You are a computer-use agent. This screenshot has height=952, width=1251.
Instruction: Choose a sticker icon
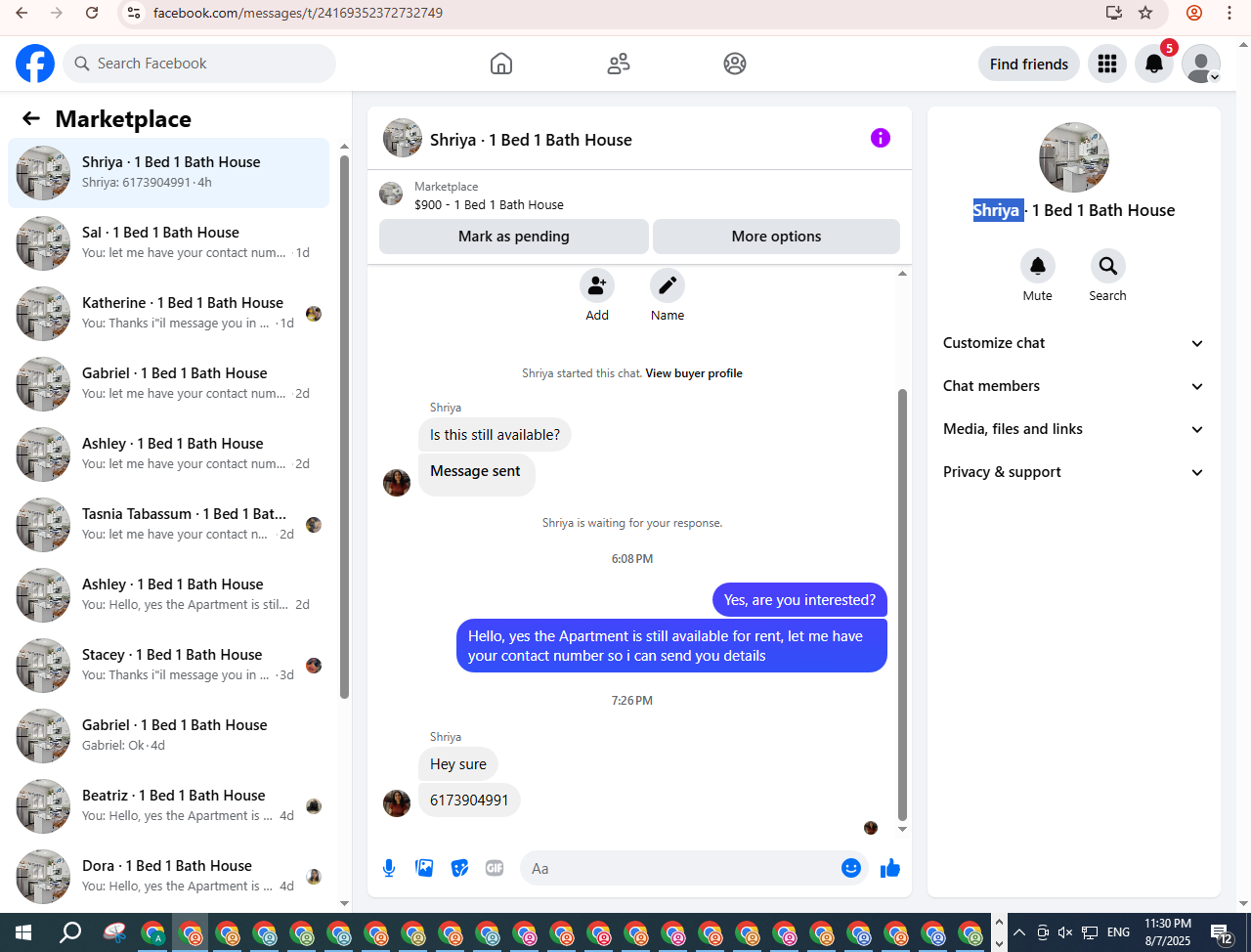pyautogui.click(x=459, y=868)
